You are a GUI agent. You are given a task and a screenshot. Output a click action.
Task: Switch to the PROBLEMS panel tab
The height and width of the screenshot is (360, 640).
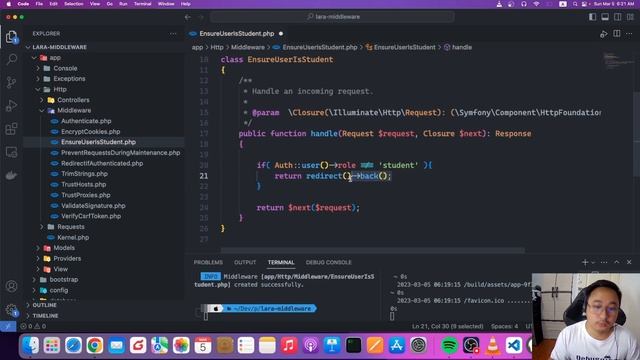[x=208, y=262]
